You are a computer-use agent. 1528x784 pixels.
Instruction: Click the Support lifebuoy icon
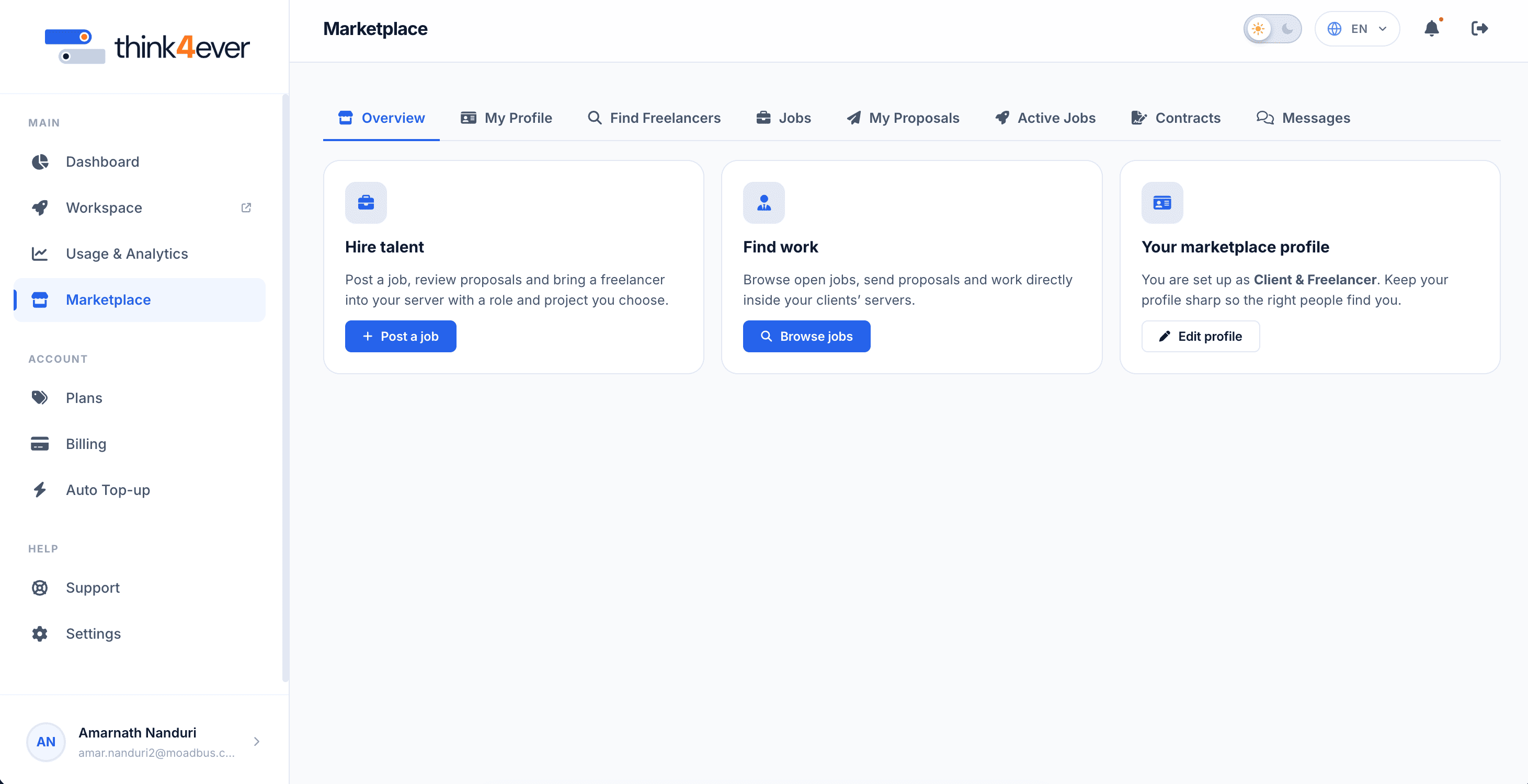pyautogui.click(x=40, y=587)
